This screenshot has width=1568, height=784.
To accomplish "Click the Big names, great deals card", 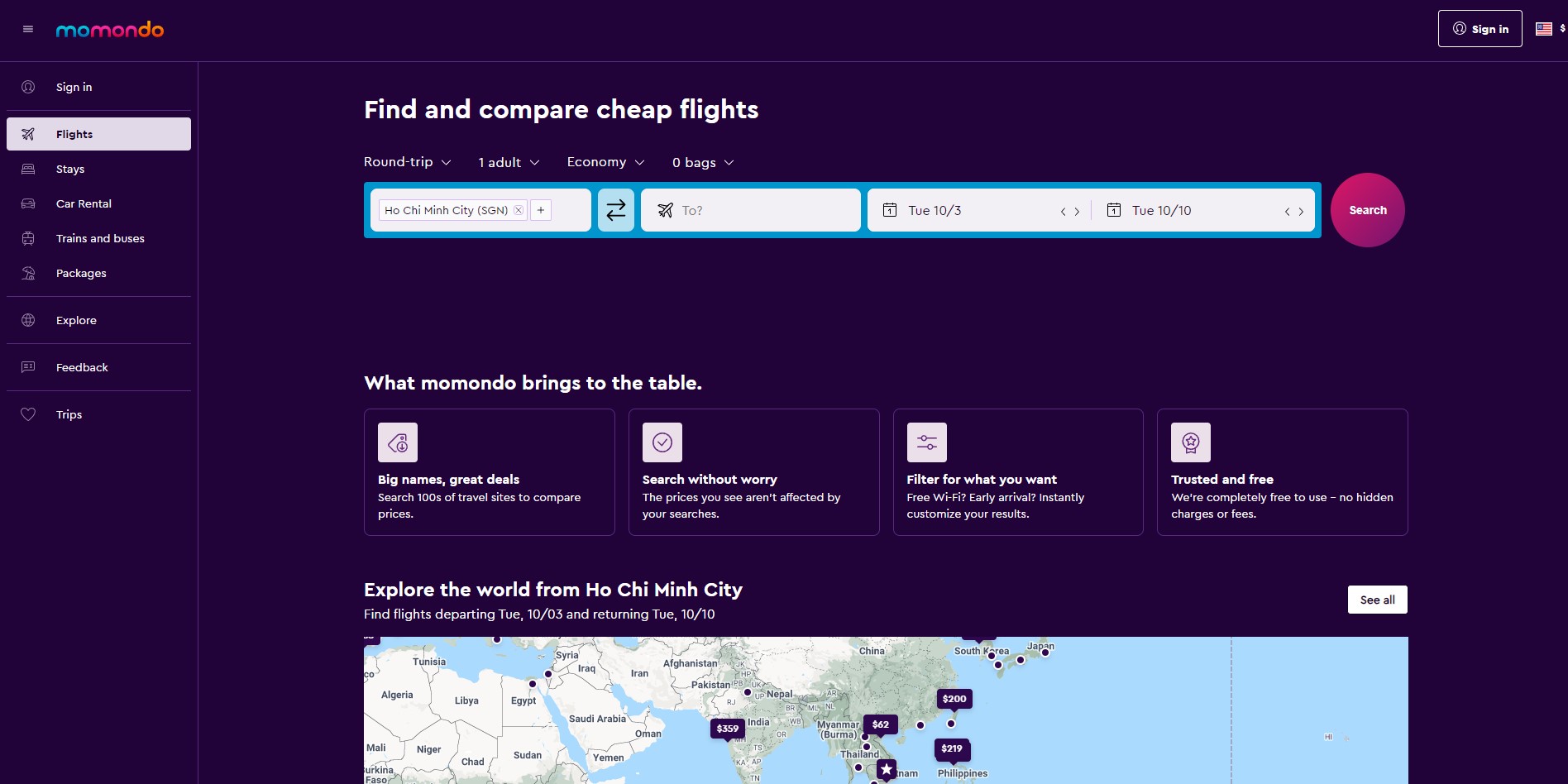I will pos(490,472).
